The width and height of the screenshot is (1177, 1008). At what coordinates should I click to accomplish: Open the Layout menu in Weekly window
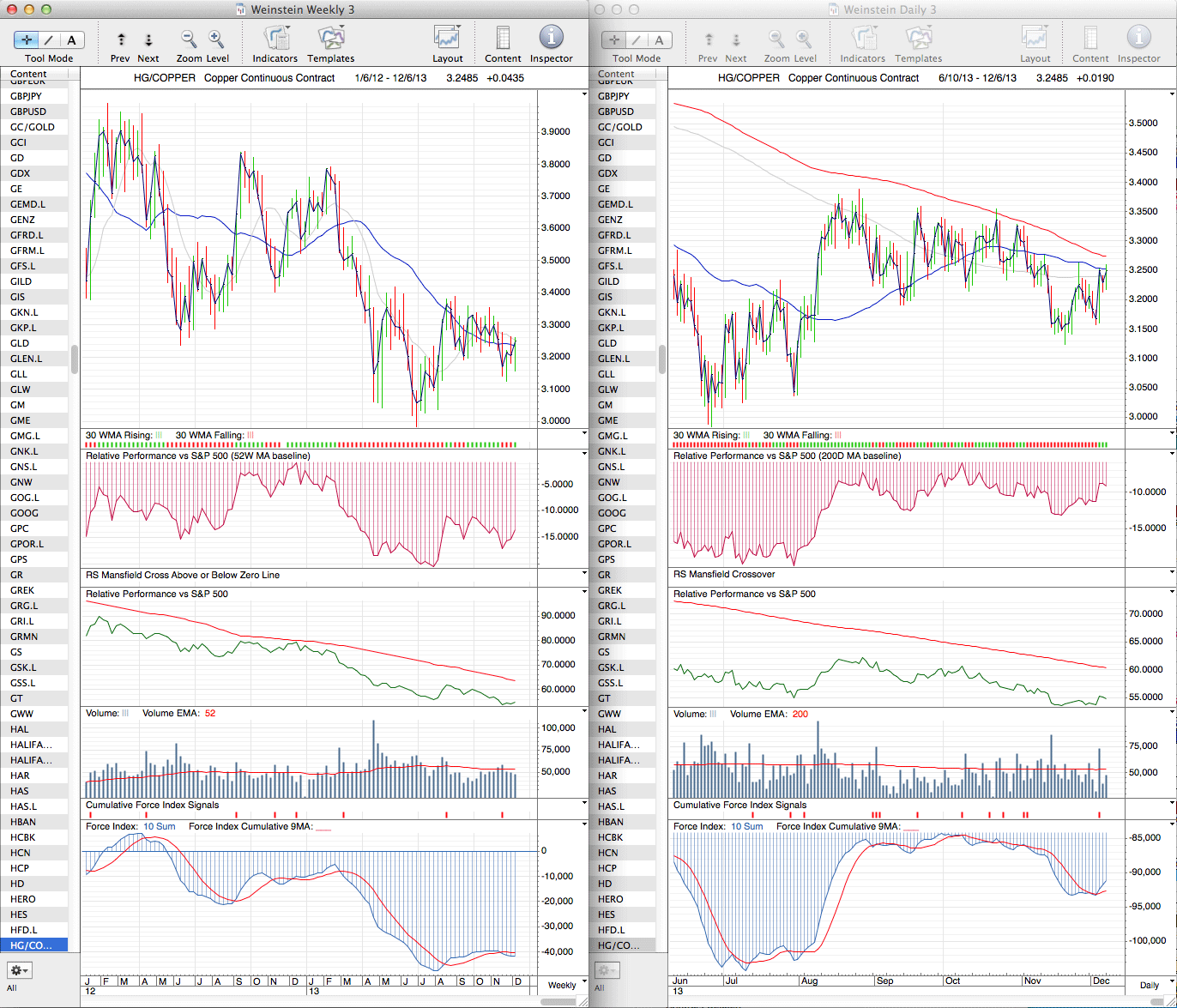coord(447,38)
